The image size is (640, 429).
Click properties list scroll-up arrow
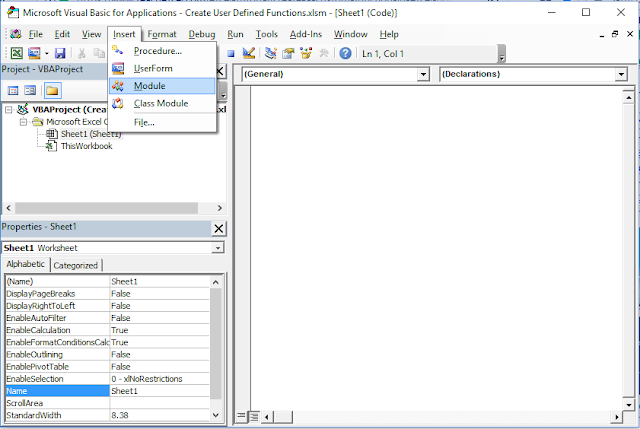pyautogui.click(x=216, y=282)
